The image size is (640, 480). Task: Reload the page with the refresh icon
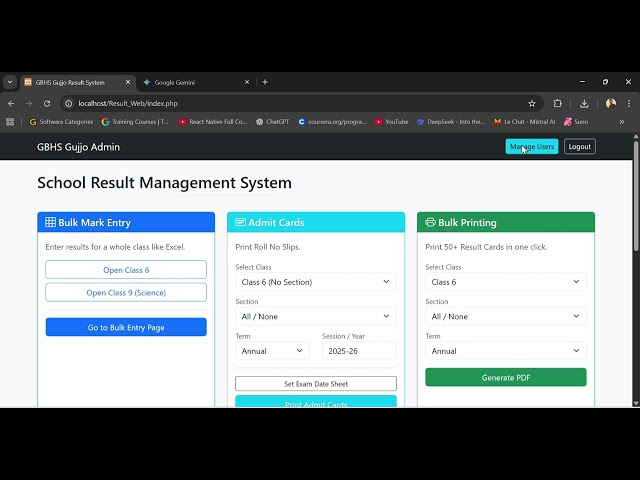47,104
